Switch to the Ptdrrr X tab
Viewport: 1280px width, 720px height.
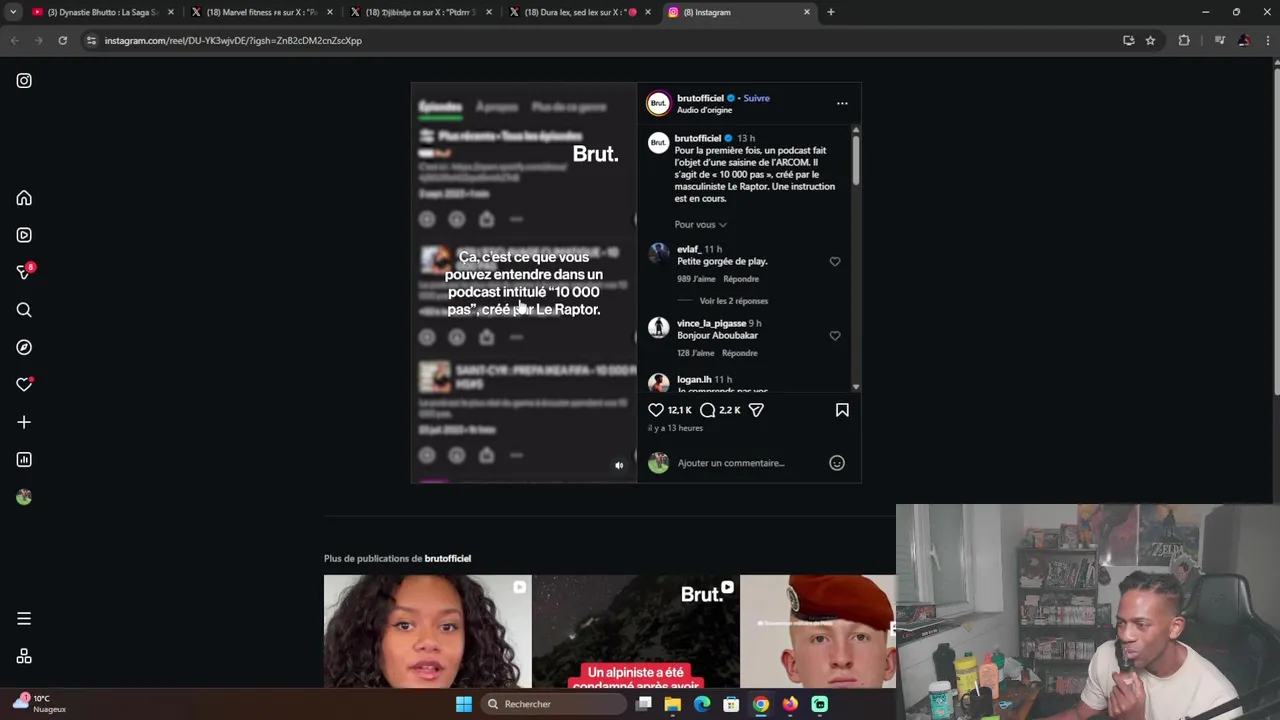421,12
